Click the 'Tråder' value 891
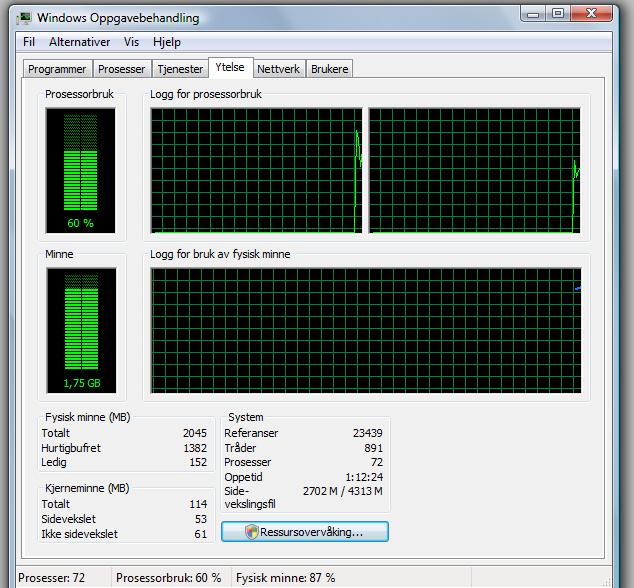The height and width of the screenshot is (588, 634). (x=374, y=448)
